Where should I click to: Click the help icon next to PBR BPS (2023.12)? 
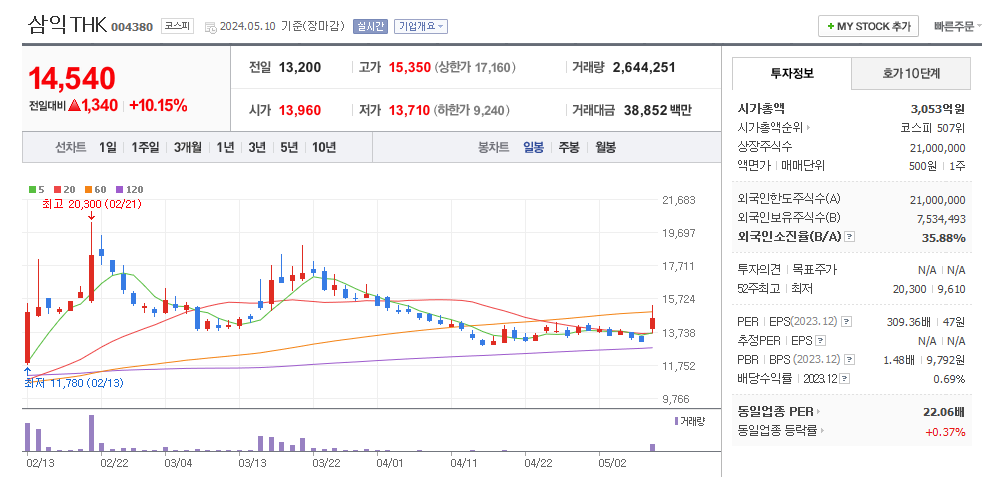tap(850, 360)
